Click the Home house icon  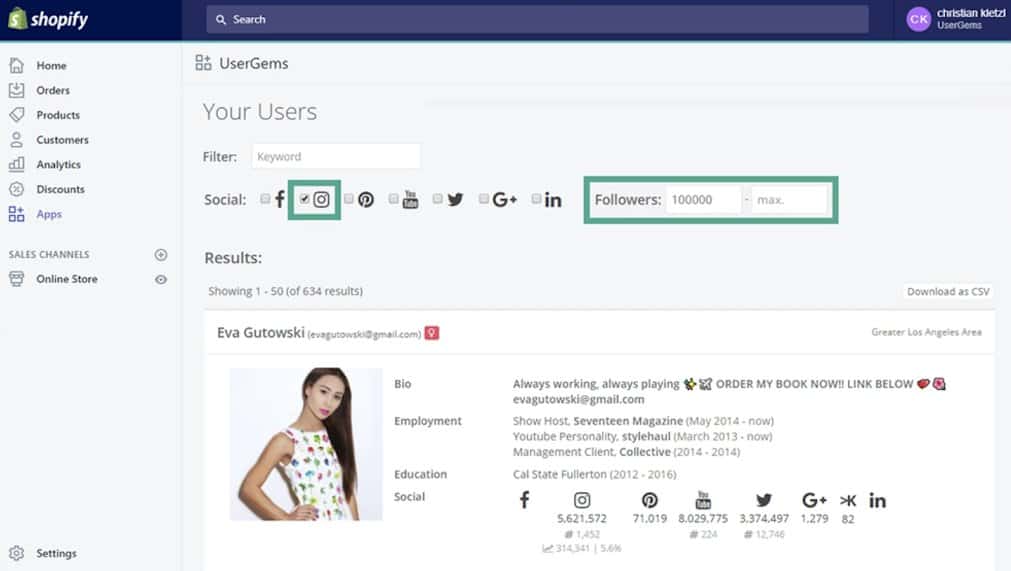[x=17, y=65]
